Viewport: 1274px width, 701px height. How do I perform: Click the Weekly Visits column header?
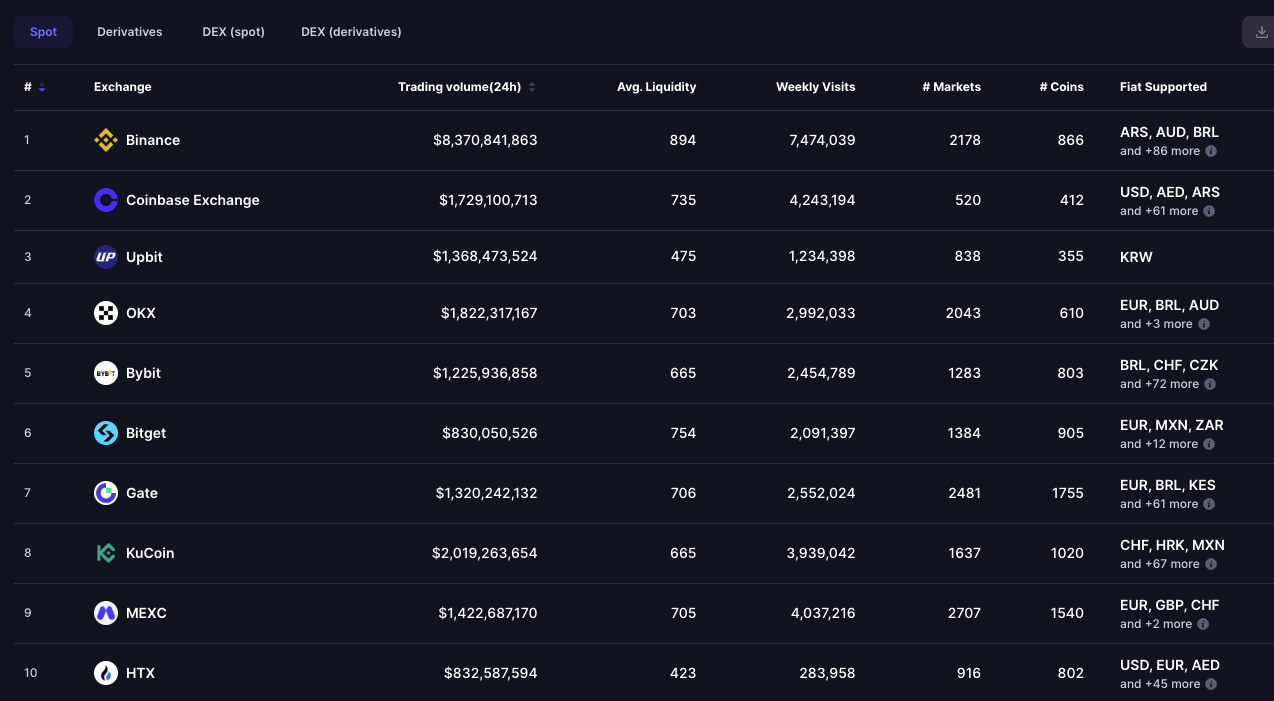816,87
